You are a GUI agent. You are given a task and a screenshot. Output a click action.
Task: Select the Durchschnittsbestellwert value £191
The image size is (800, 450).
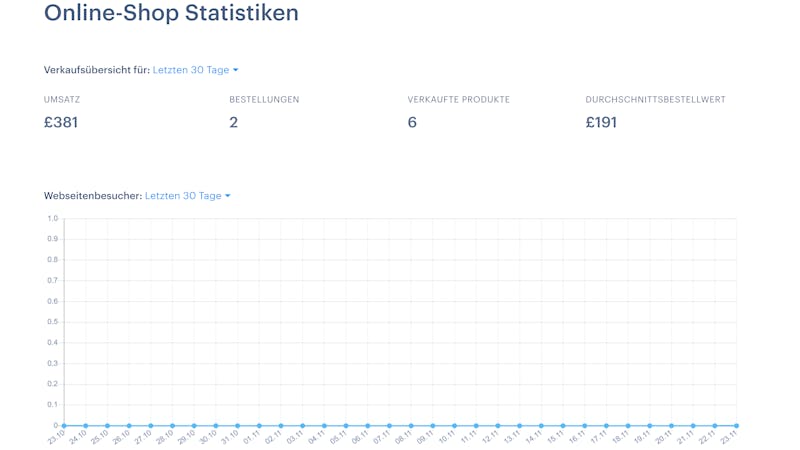(601, 122)
